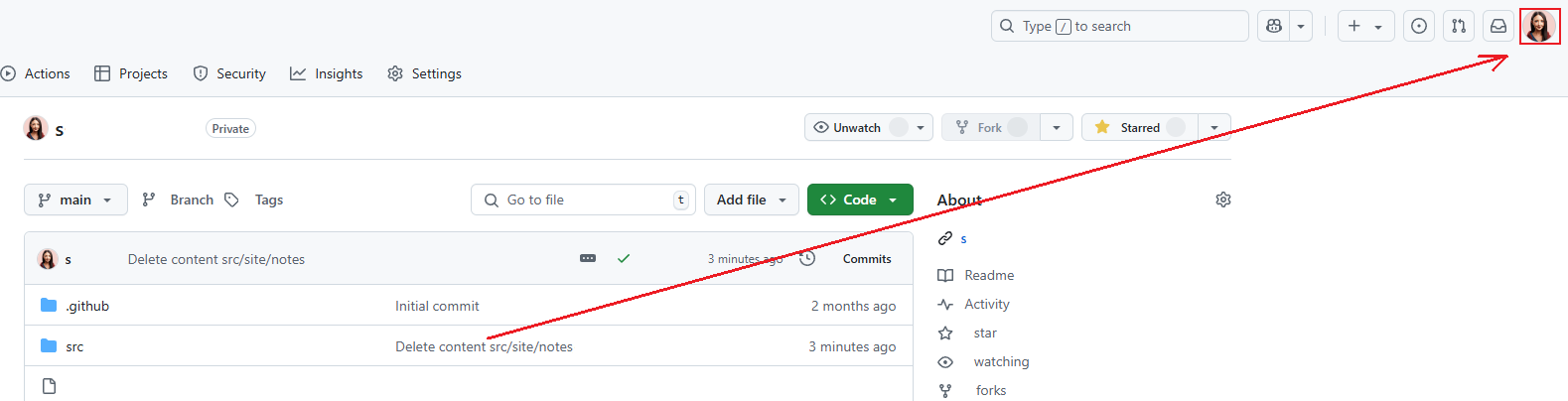Expand the main branch dropdown
The height and width of the screenshot is (401, 1568).
[x=75, y=200]
